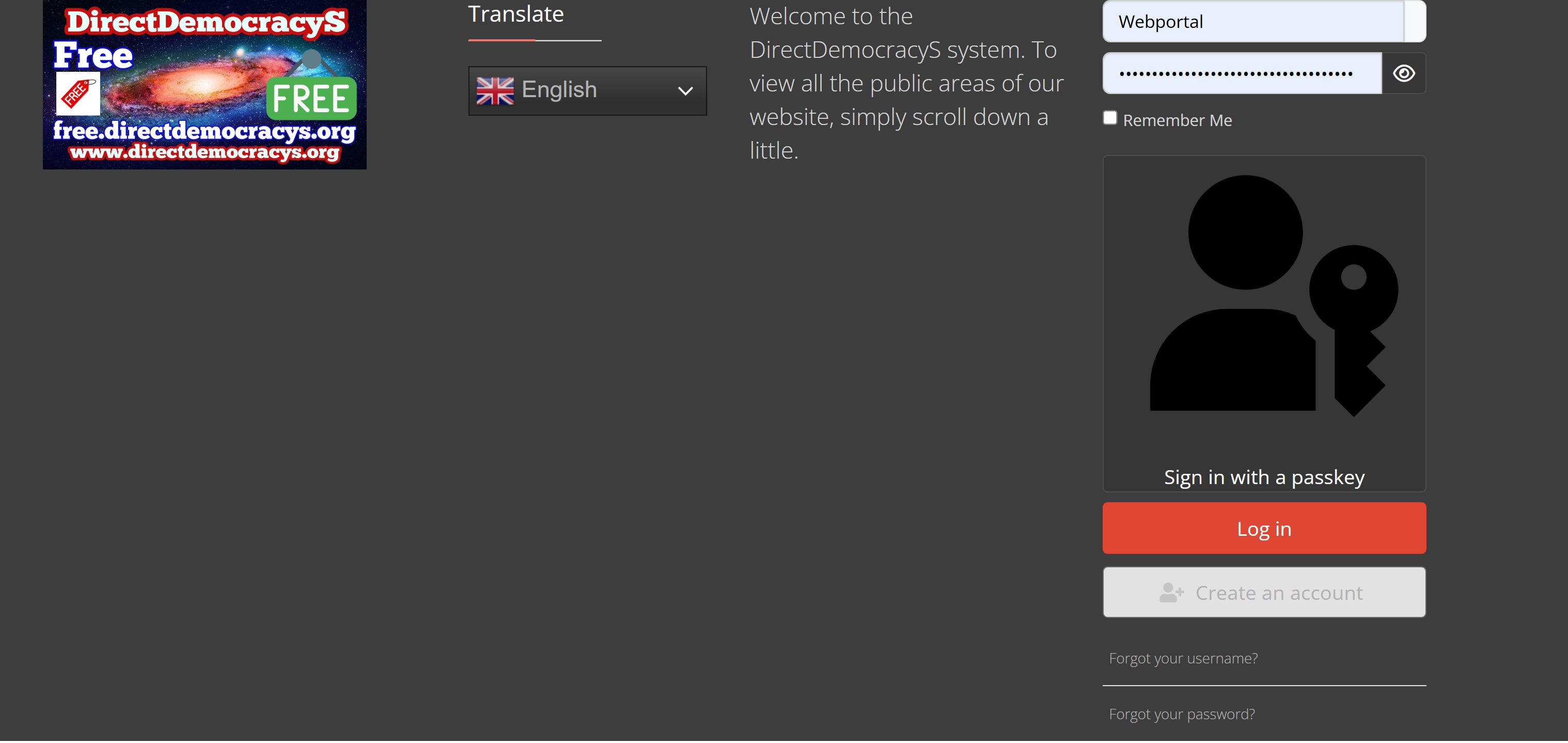
Task: Select the Translate heading
Action: pos(515,14)
